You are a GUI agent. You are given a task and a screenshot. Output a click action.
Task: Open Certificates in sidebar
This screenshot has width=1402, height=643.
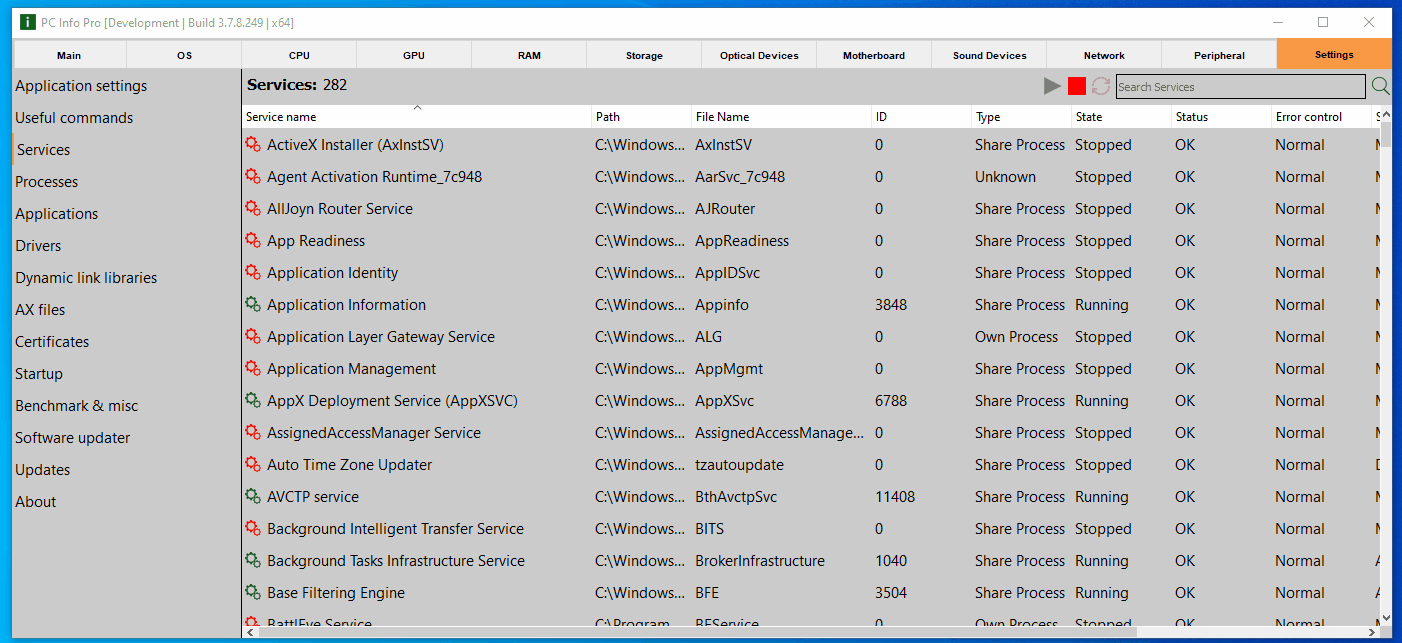(52, 342)
